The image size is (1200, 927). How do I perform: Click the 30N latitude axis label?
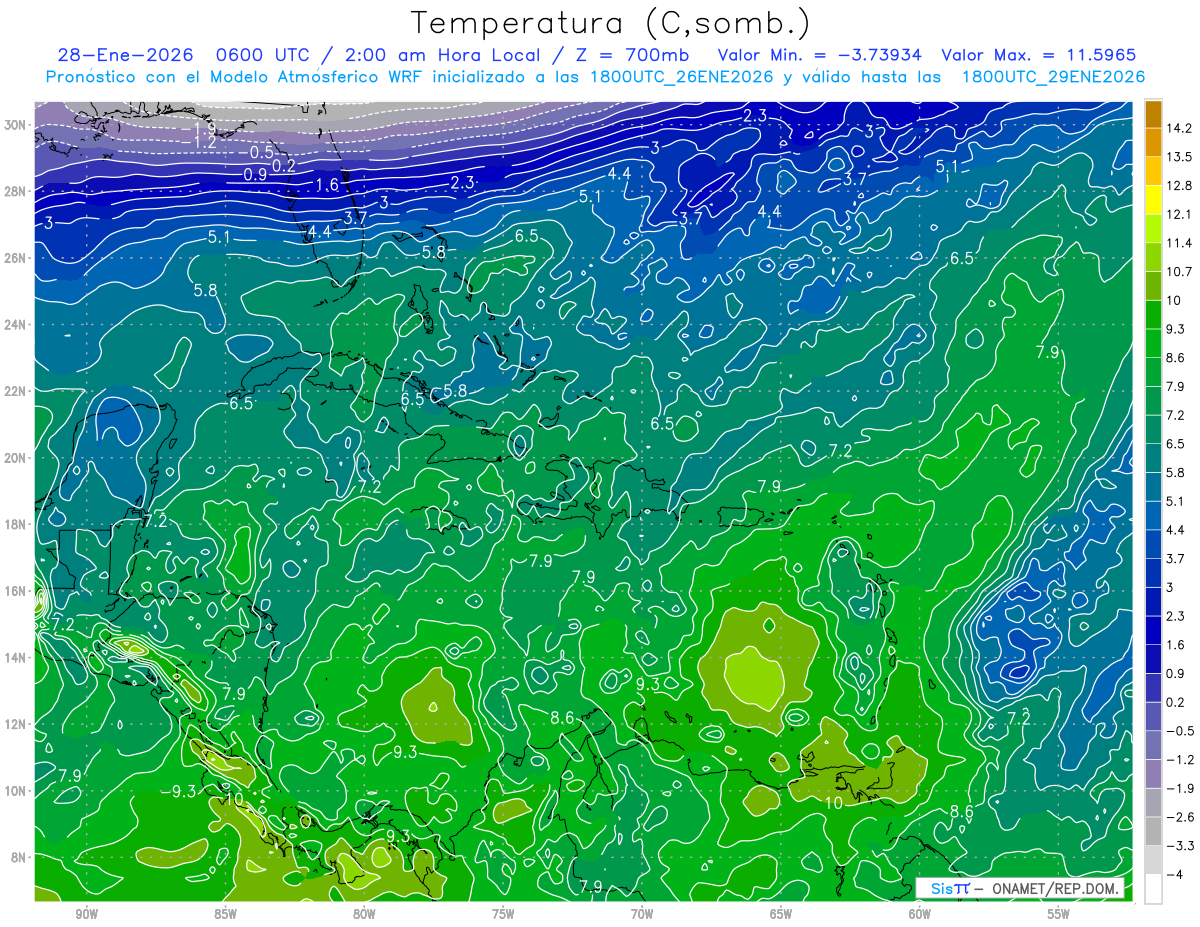click(x=16, y=125)
